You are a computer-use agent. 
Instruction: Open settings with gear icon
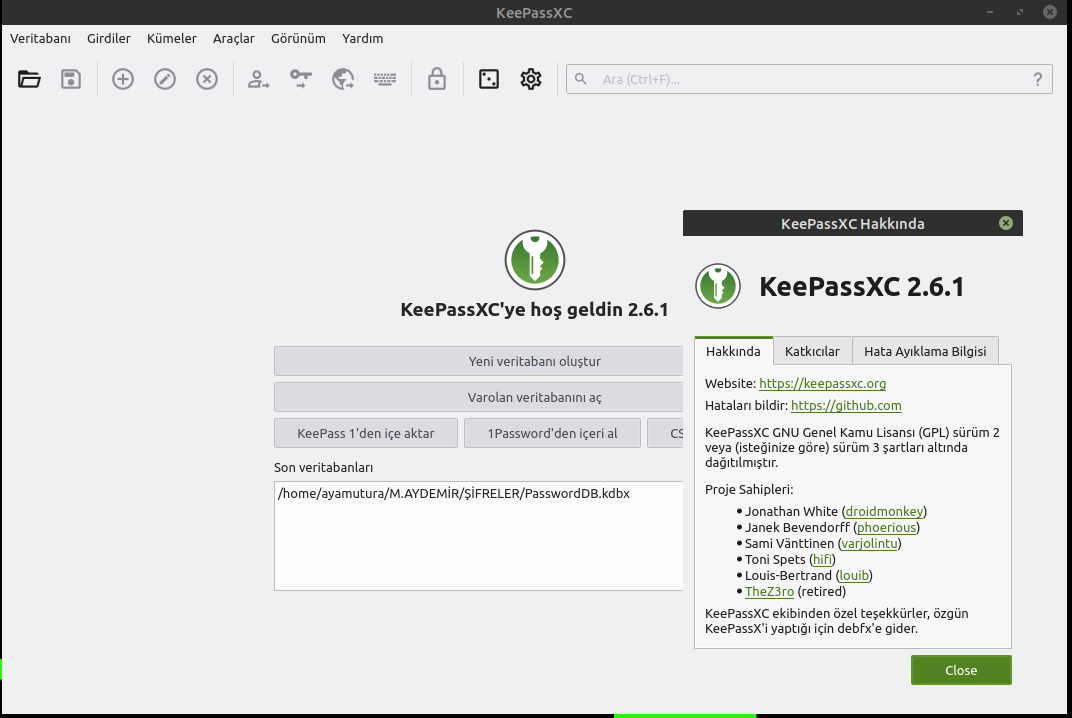click(x=531, y=79)
